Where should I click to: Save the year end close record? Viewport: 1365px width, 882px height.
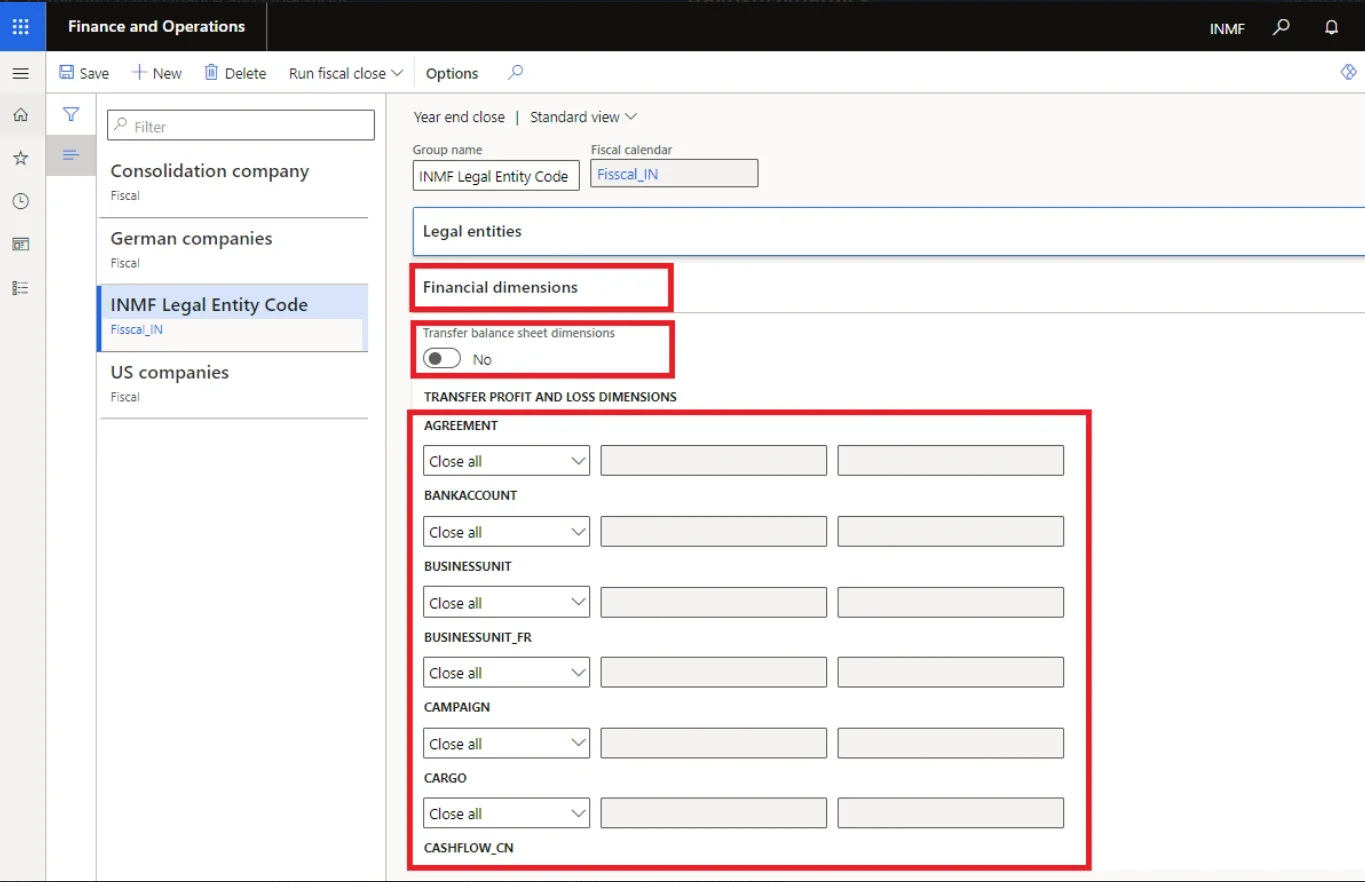(84, 73)
